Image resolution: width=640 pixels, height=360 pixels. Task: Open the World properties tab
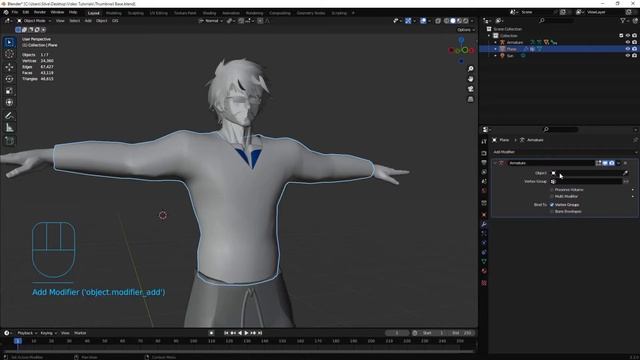click(484, 191)
